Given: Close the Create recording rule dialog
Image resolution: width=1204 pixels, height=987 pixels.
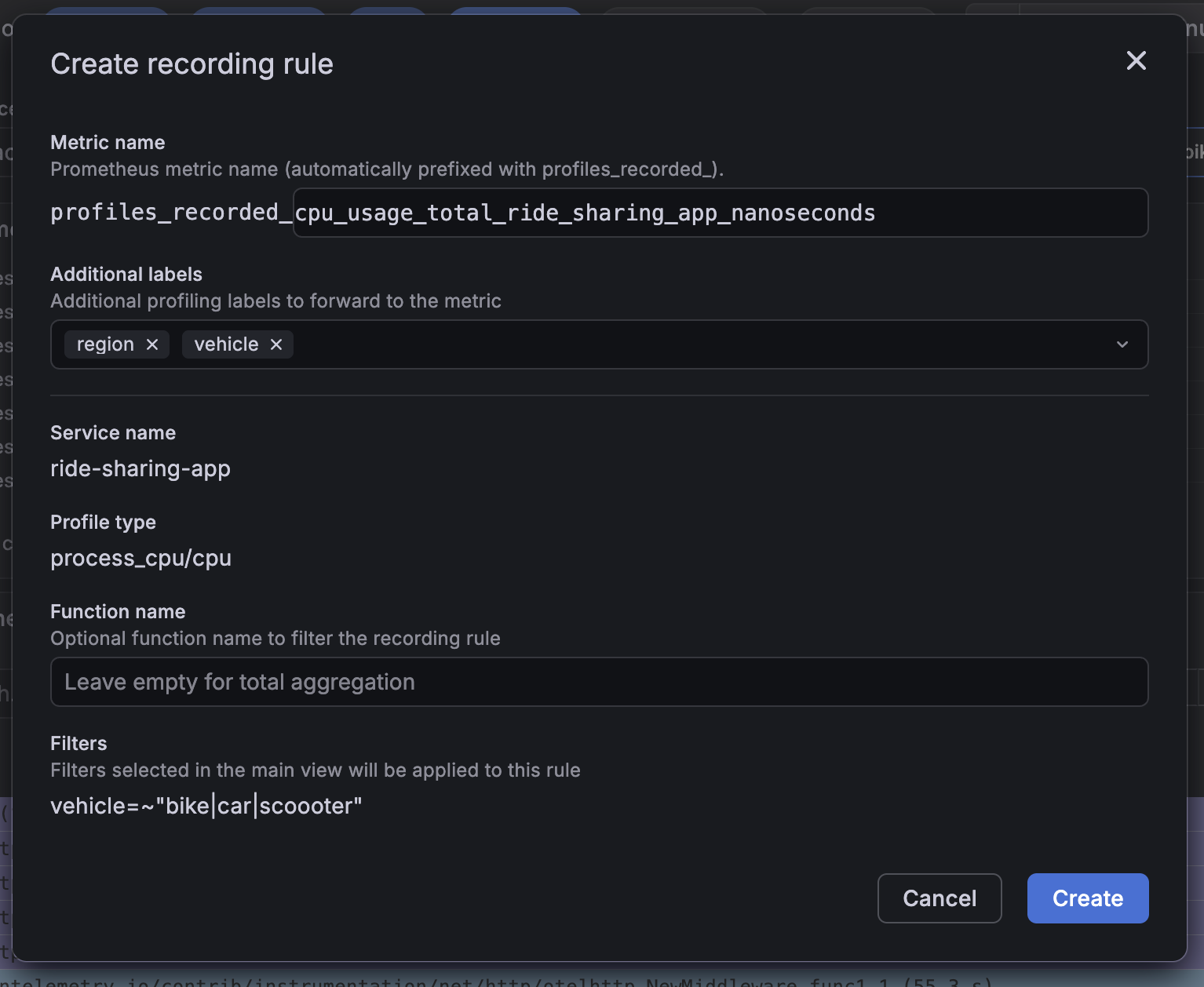Looking at the screenshot, I should coord(1136,60).
